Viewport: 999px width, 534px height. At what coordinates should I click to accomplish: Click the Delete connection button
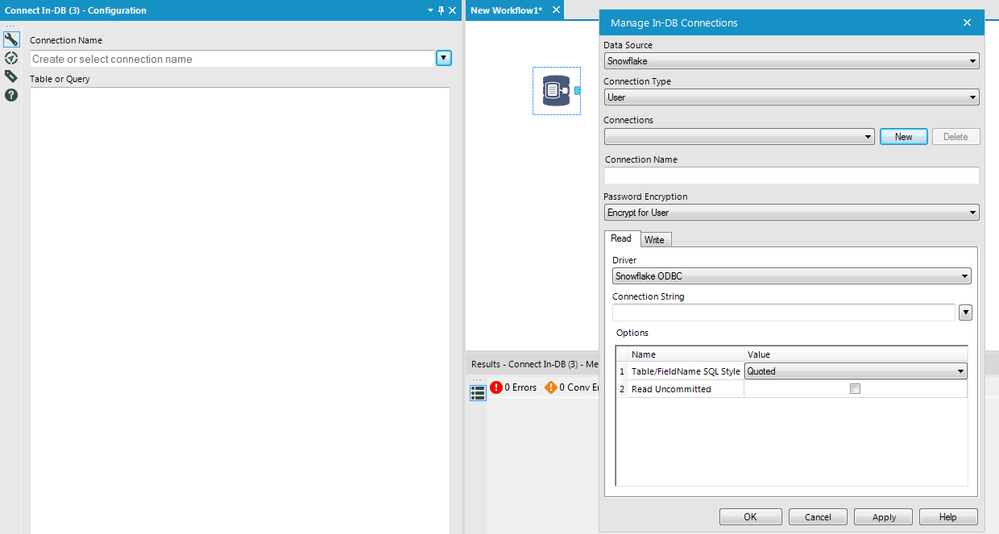click(x=956, y=136)
